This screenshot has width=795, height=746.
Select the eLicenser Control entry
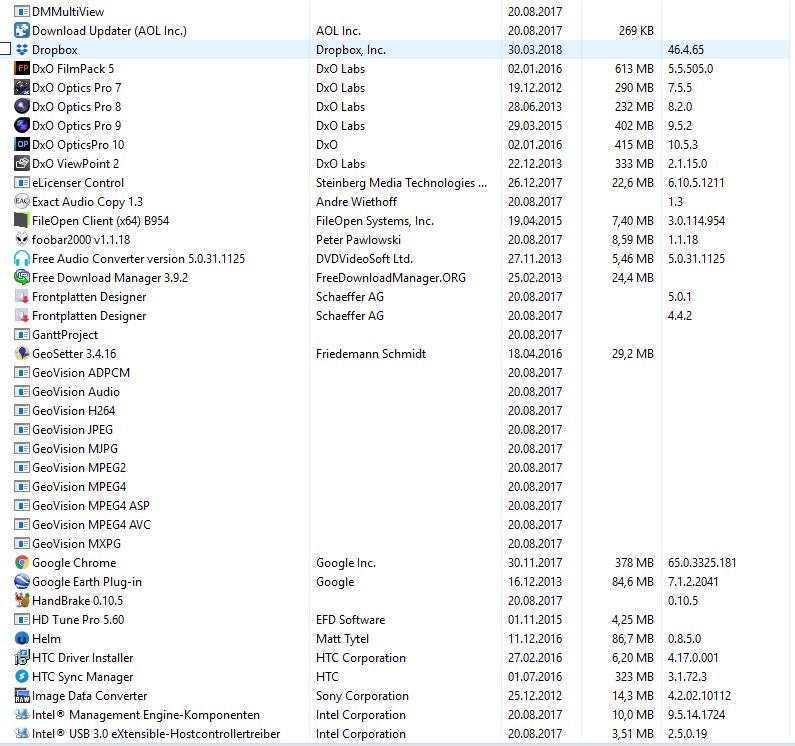[78, 183]
